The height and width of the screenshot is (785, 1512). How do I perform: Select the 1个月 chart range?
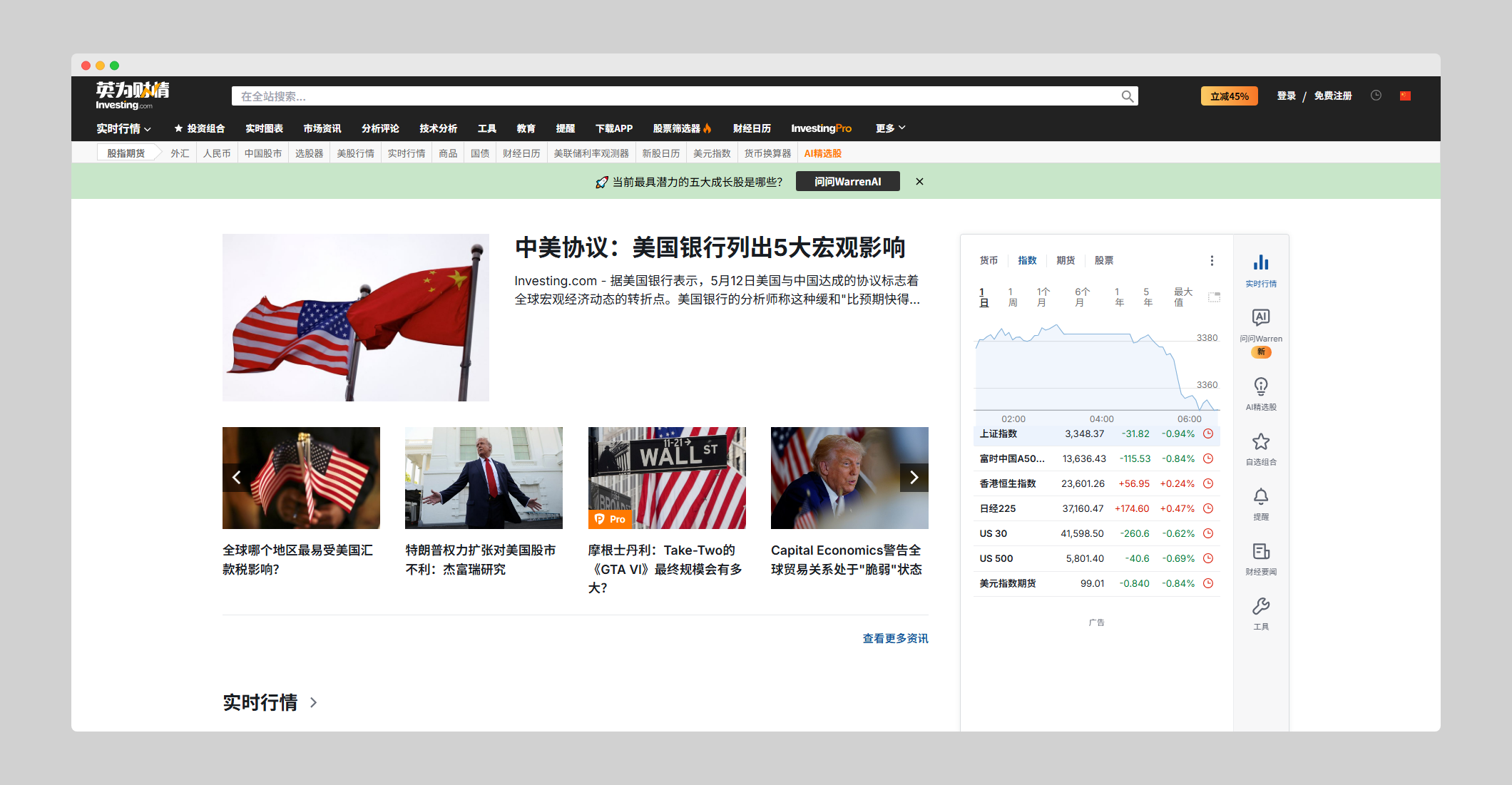[1043, 297]
